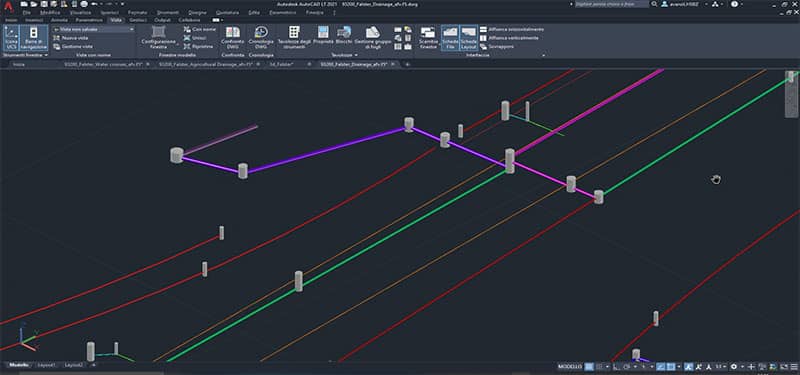The height and width of the screenshot is (375, 800).
Task: Toggle the Schede File button
Action: coord(450,38)
